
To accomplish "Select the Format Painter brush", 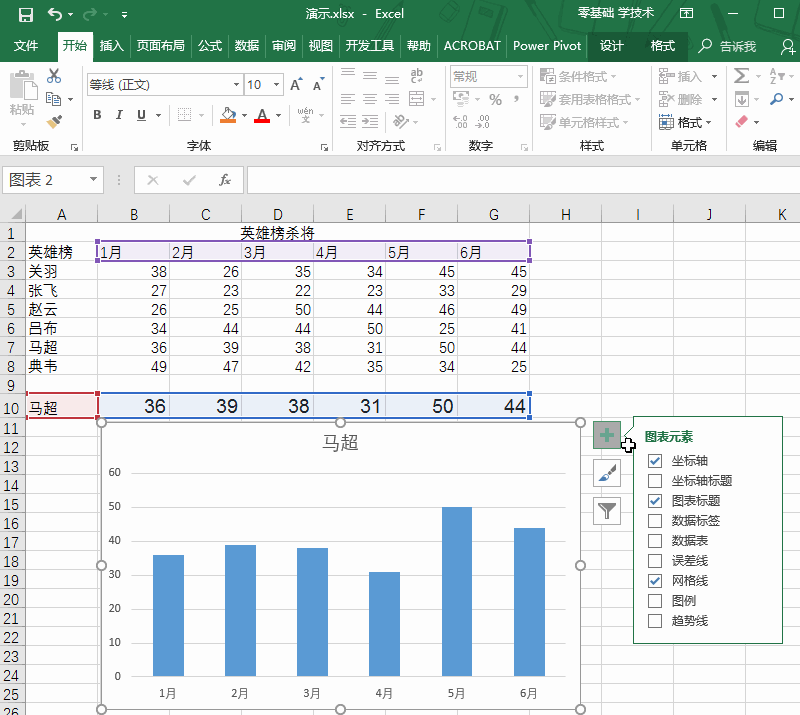I will point(54,121).
